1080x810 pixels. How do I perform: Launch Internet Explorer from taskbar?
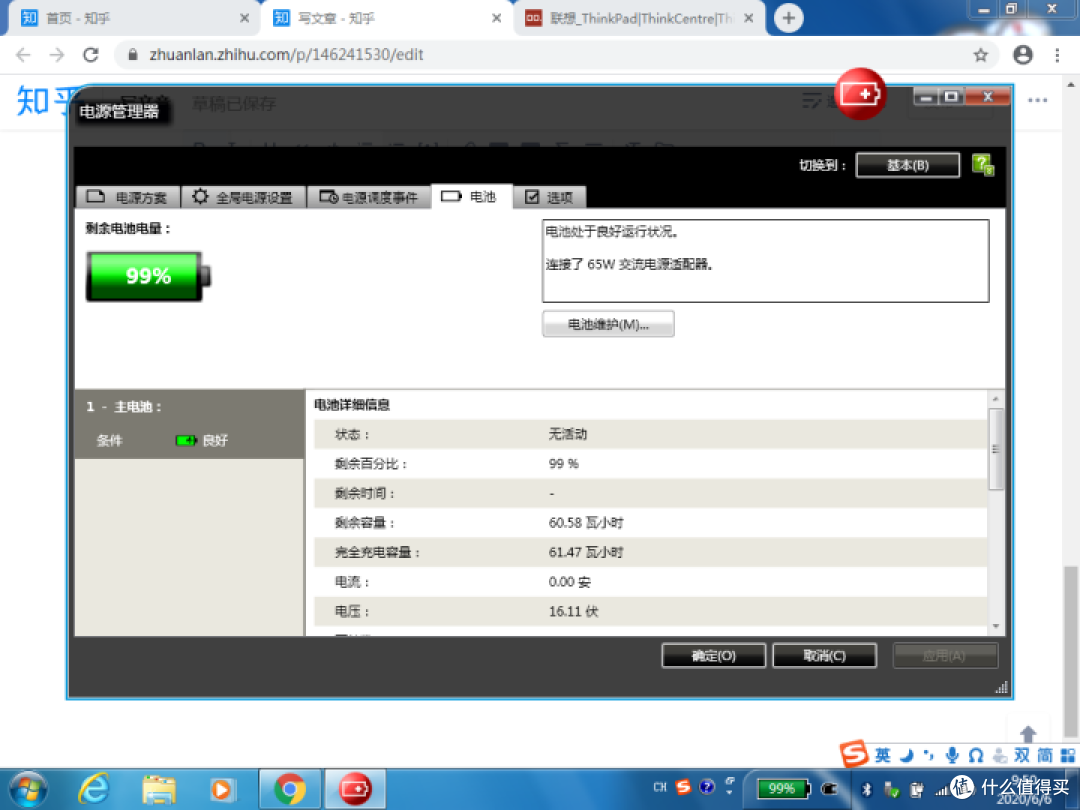tap(94, 789)
